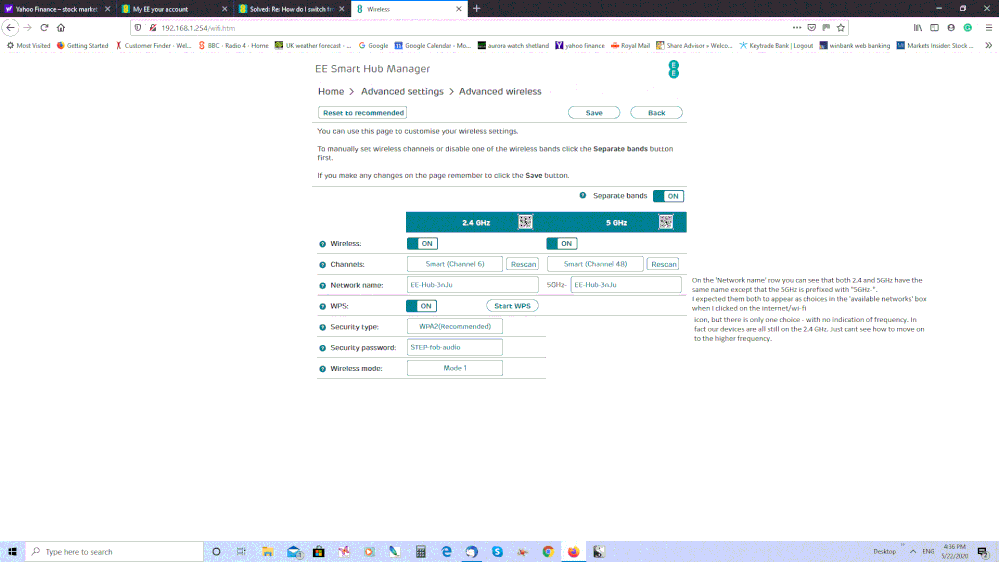Open File Explorer from the taskbar
Viewport: 999px width, 562px height.
268,552
